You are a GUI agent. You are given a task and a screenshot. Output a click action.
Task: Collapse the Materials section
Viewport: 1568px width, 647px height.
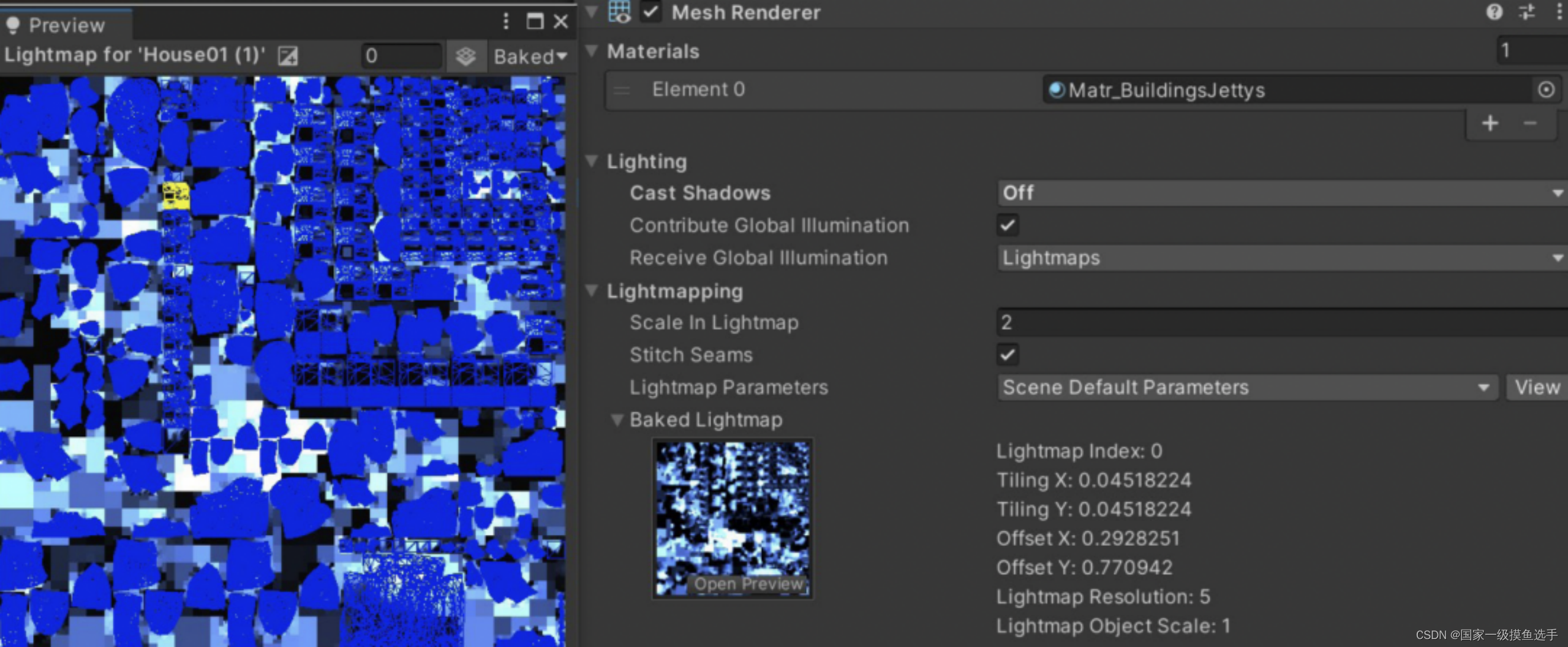[x=592, y=51]
